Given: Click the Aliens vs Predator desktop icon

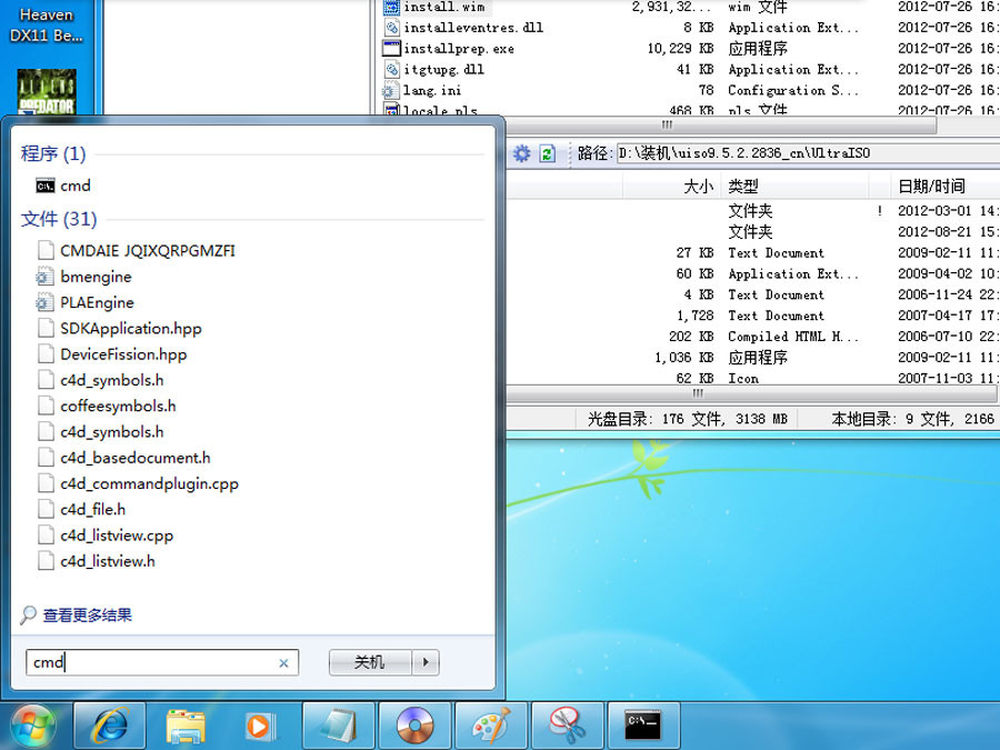Looking at the screenshot, I should click(x=47, y=92).
